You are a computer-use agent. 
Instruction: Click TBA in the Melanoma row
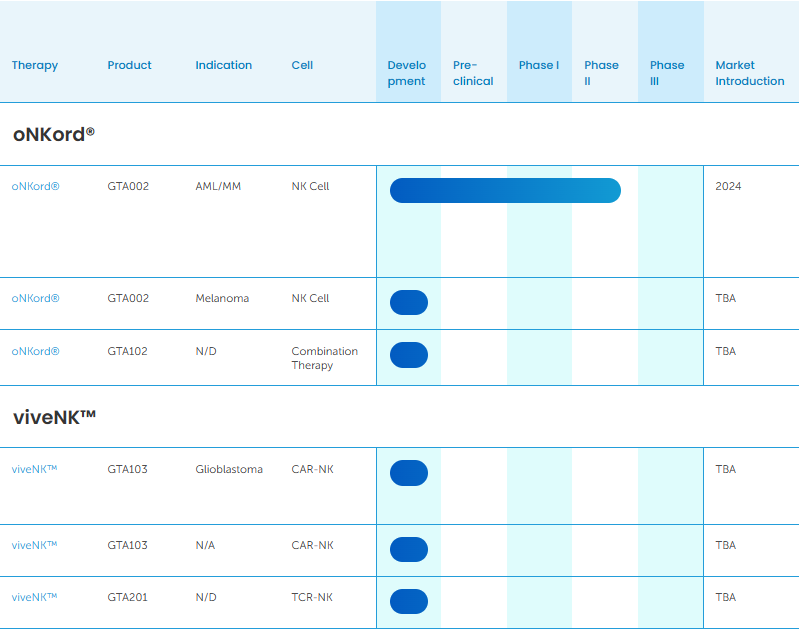point(726,298)
